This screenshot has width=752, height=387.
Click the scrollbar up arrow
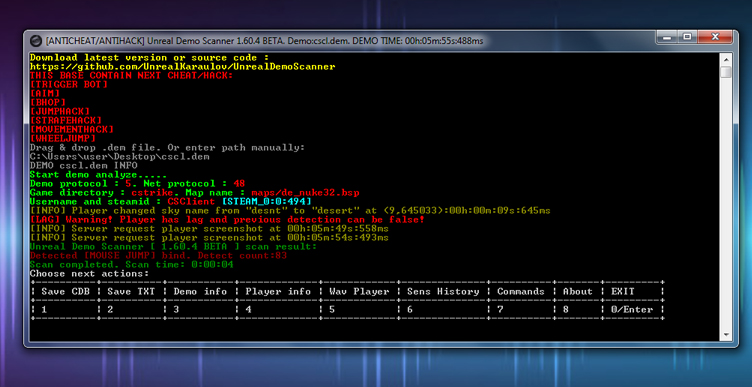(x=726, y=59)
